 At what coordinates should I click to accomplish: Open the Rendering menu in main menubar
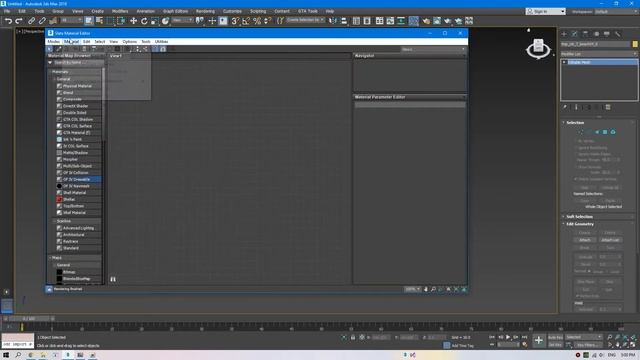pyautogui.click(x=205, y=11)
